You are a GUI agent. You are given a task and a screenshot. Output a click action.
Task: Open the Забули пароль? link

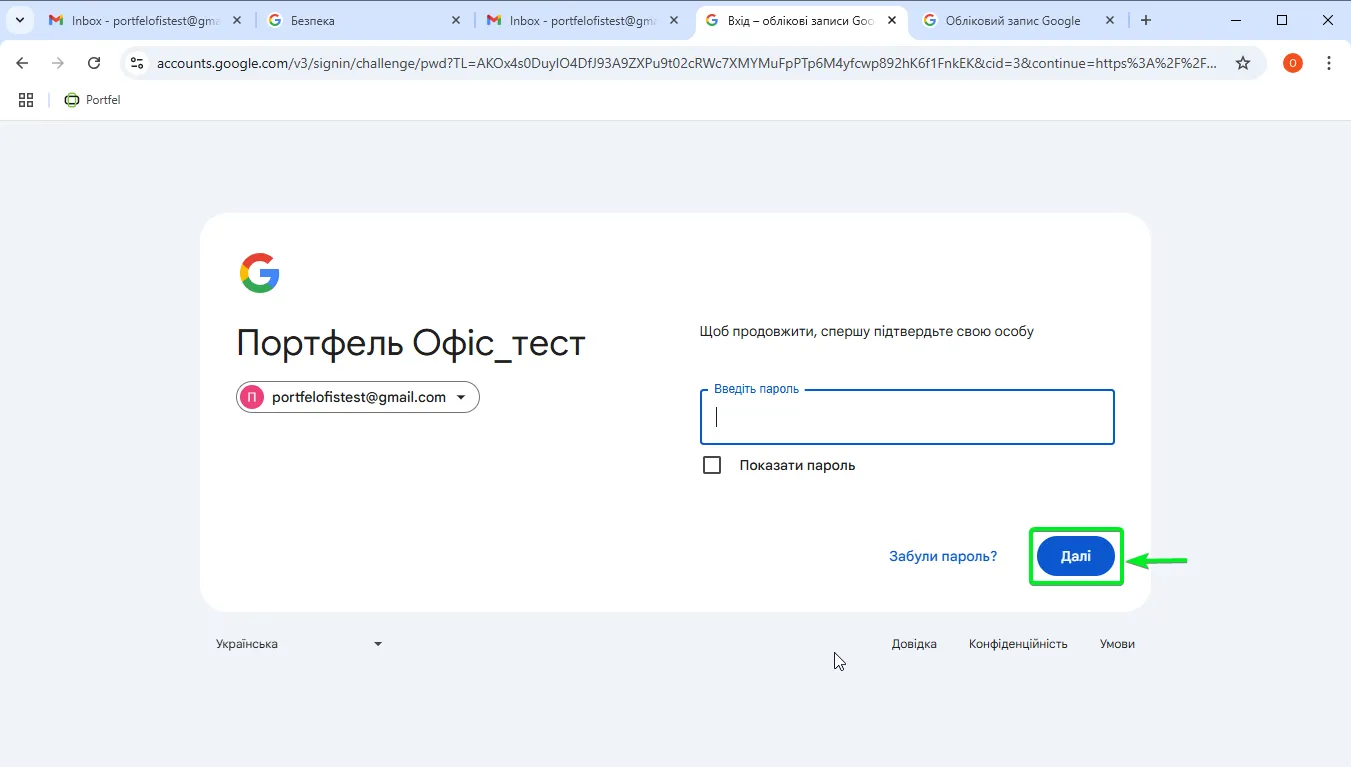click(943, 556)
